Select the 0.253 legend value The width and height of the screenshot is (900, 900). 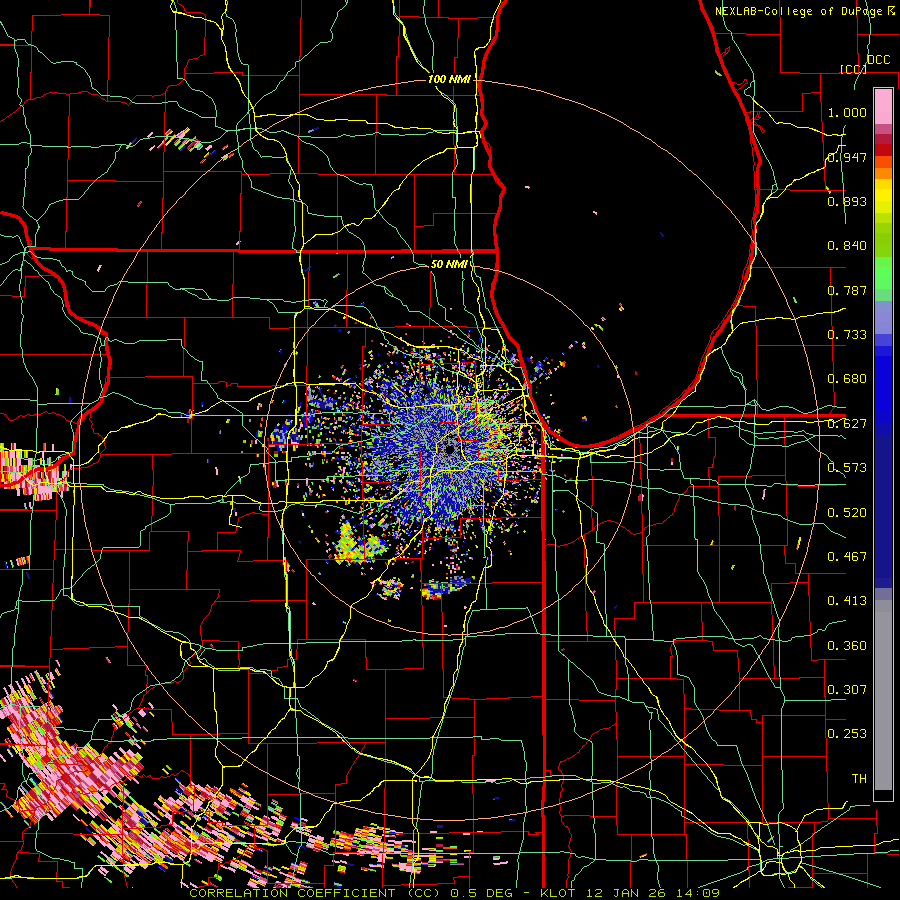point(847,734)
